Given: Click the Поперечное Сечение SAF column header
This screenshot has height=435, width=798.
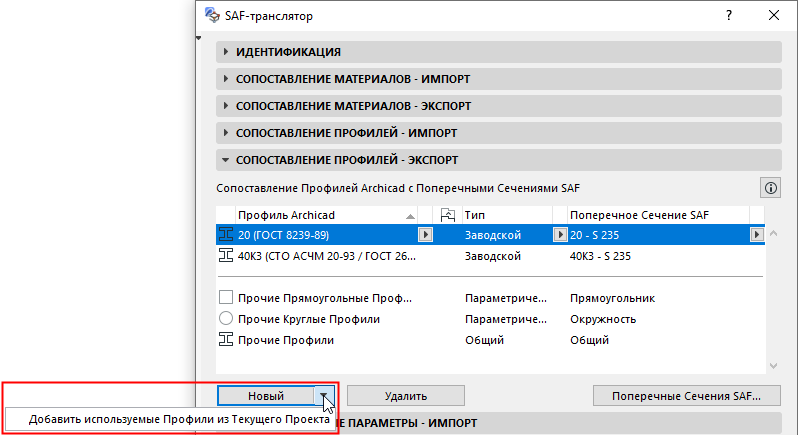Looking at the screenshot, I should (x=657, y=215).
